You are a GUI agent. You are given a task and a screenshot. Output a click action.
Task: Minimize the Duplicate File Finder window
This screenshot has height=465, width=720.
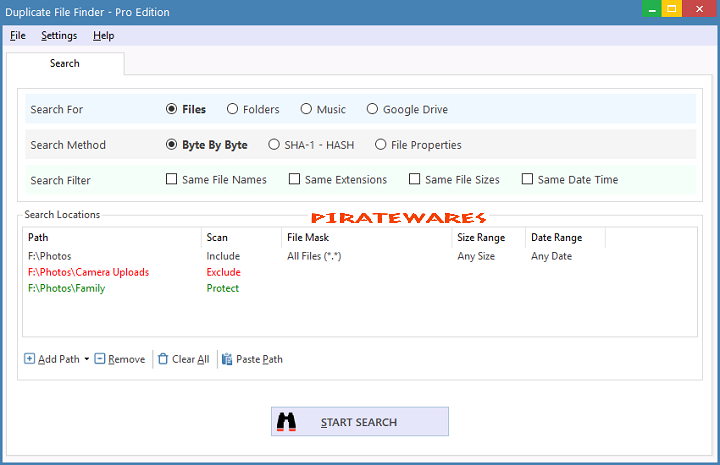[x=652, y=9]
